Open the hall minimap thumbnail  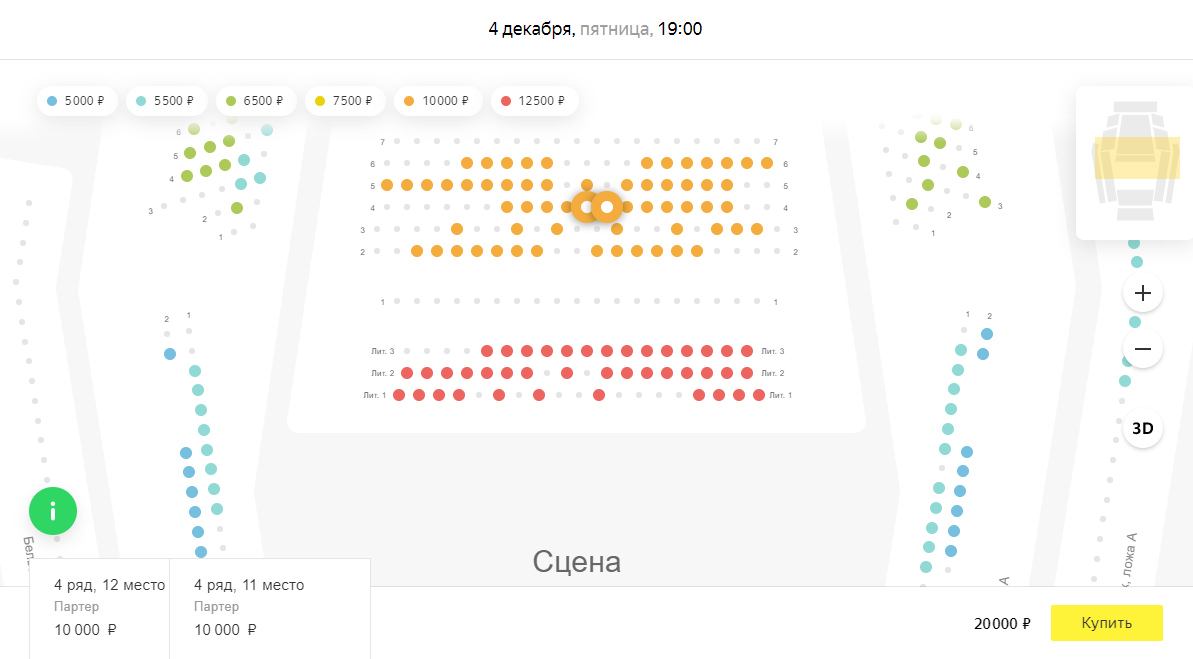coord(1134,162)
